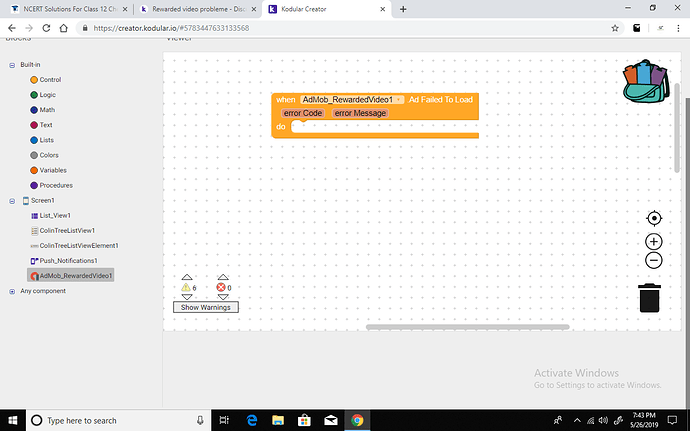Click the trash can icon
The width and height of the screenshot is (690, 431).
coord(650,298)
